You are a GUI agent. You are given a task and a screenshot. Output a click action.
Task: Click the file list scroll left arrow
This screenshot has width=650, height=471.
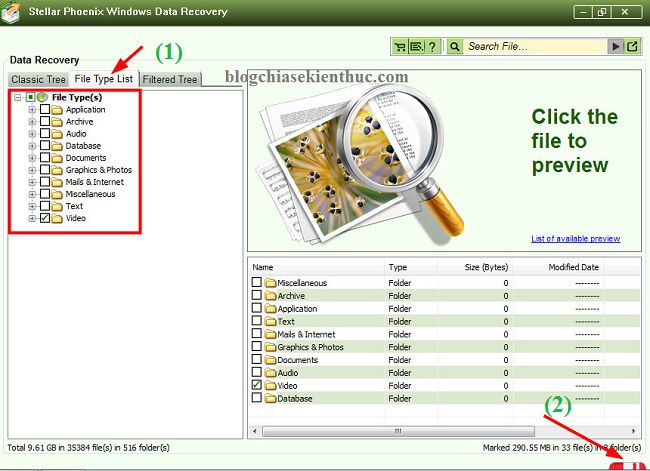pyautogui.click(x=255, y=431)
